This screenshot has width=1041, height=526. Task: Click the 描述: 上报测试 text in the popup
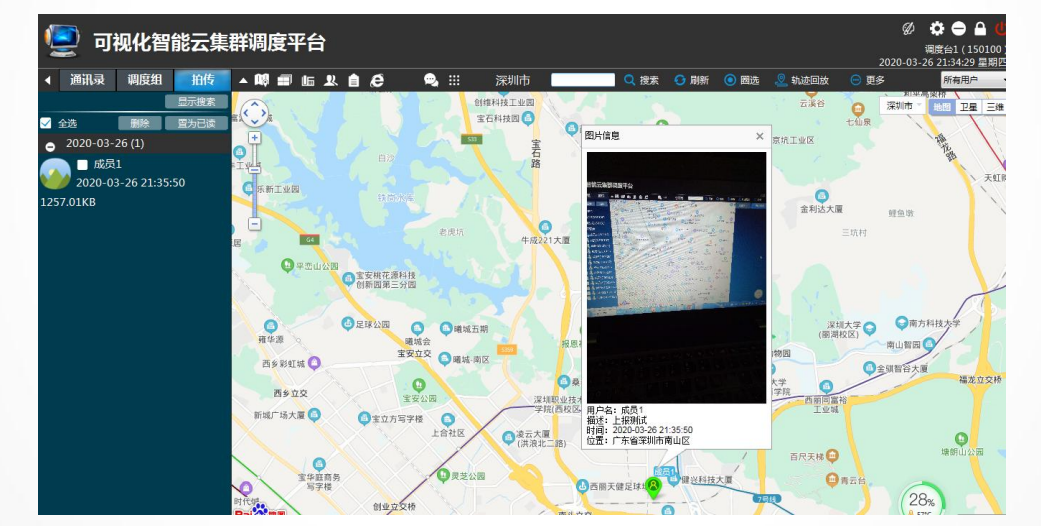(x=617, y=420)
